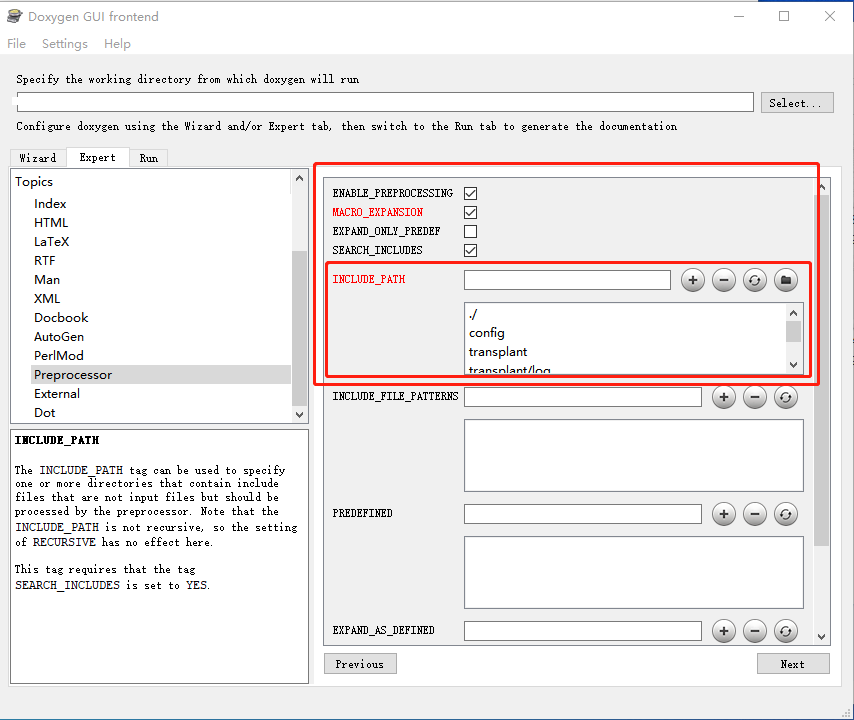The height and width of the screenshot is (720, 854).
Task: Click the Topics list scrollbar thumb
Action: [300, 328]
